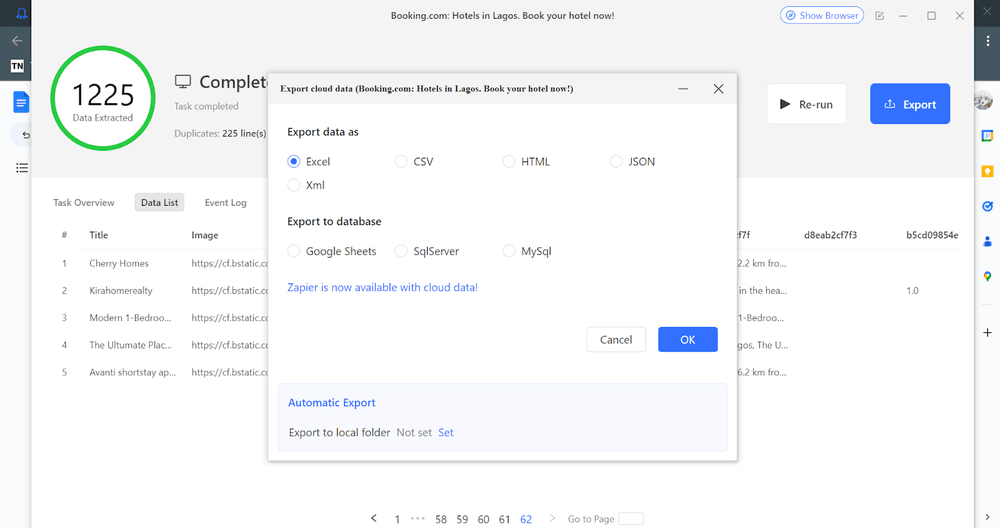The image size is (1000, 528).
Task: Open the Maps pin icon
Action: tap(987, 276)
